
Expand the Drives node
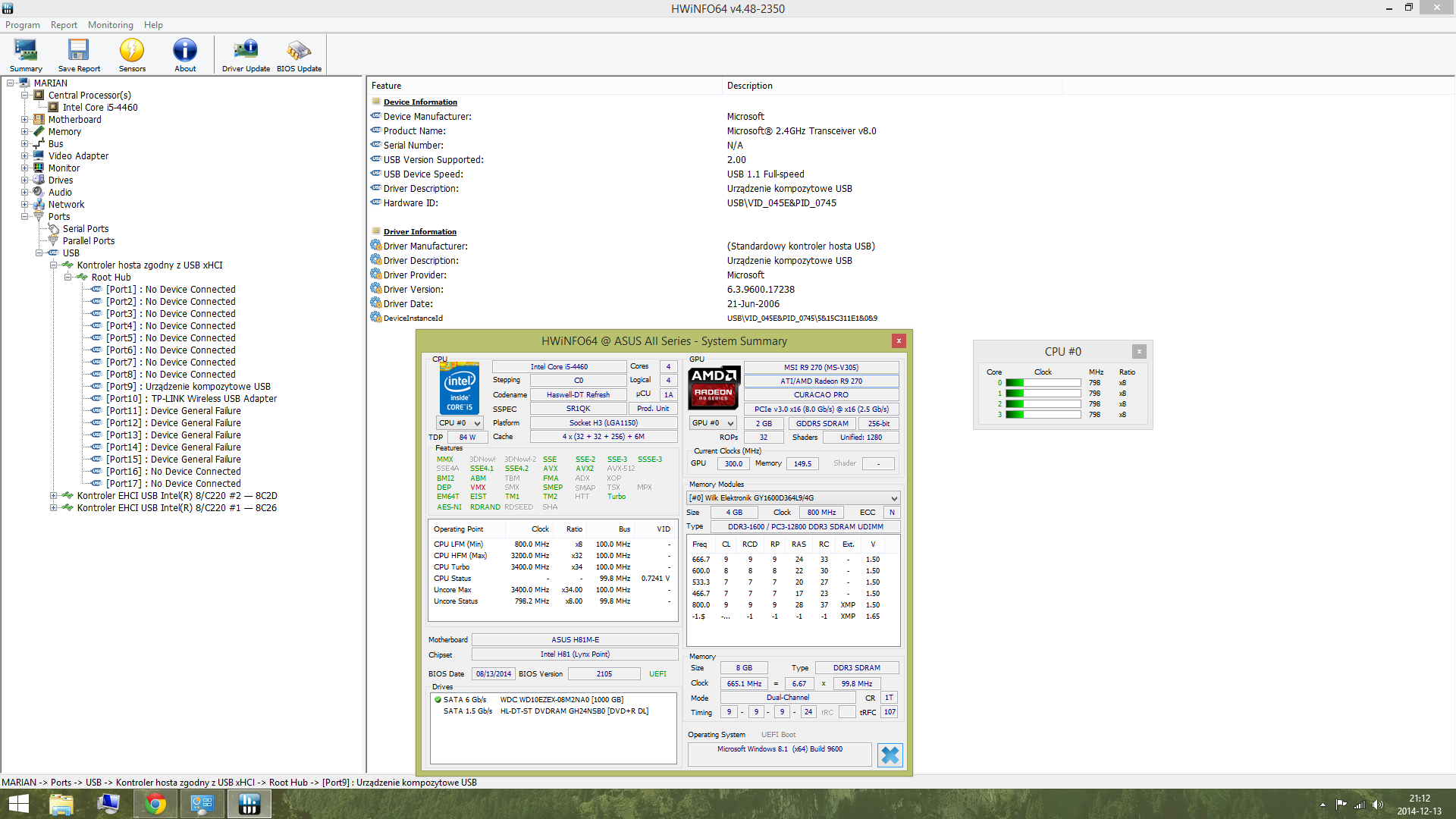click(x=25, y=180)
